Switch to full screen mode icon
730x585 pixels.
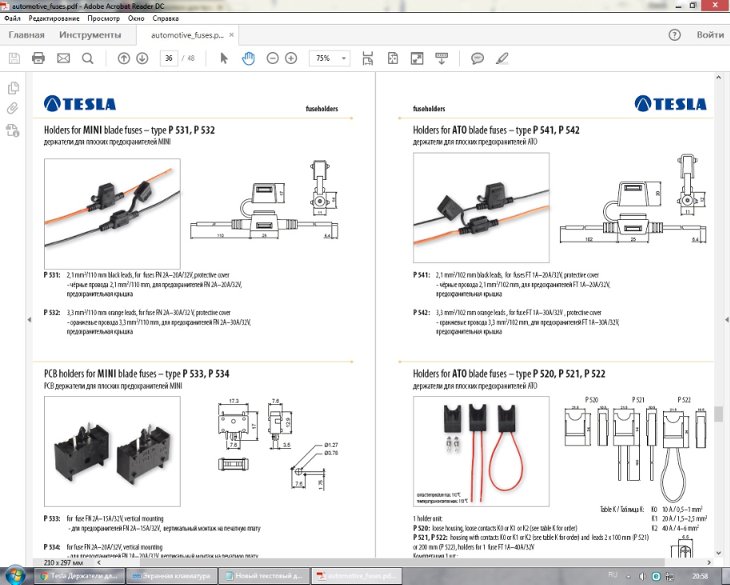pyautogui.click(x=417, y=58)
